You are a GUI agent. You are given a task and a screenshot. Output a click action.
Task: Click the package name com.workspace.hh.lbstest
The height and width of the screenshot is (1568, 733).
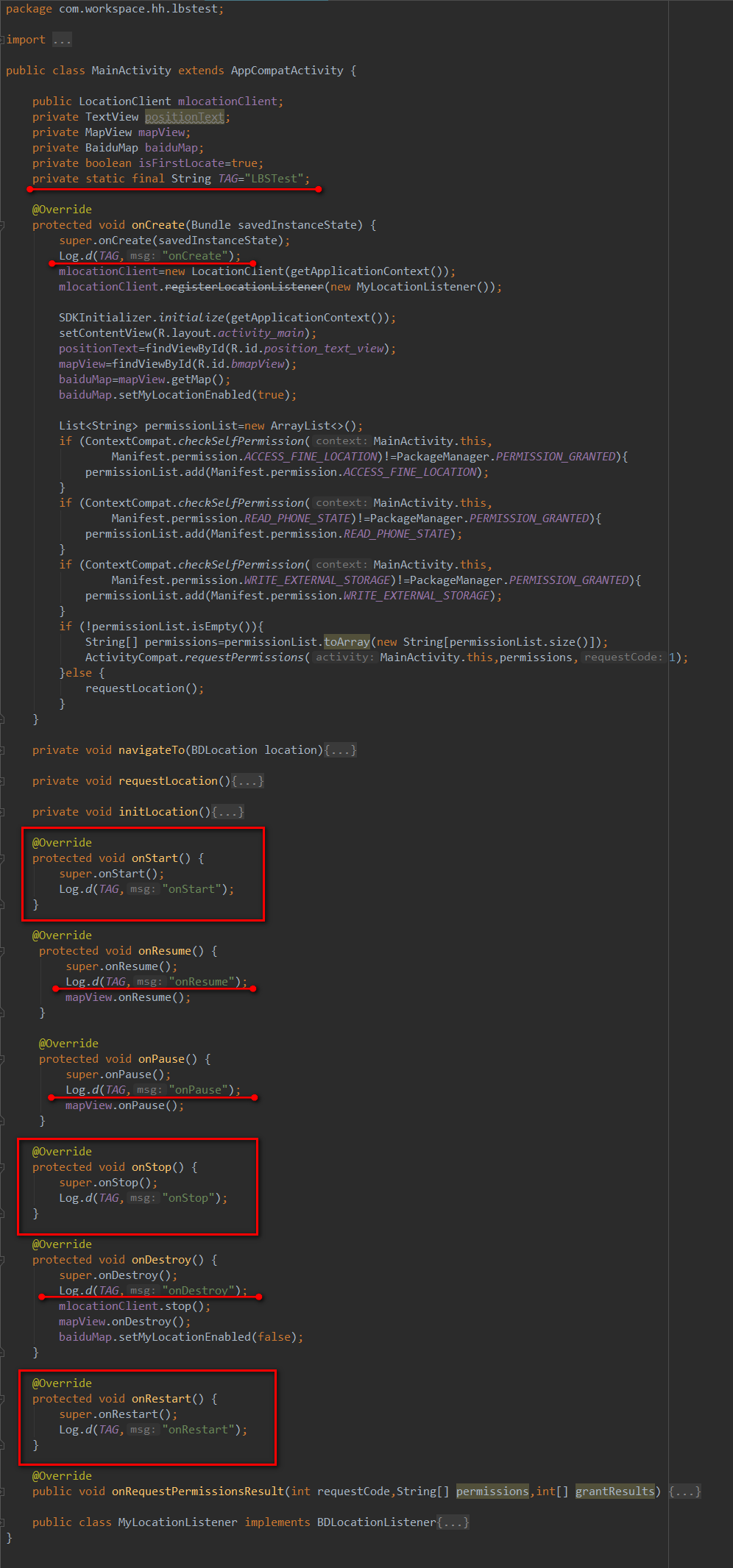click(138, 9)
